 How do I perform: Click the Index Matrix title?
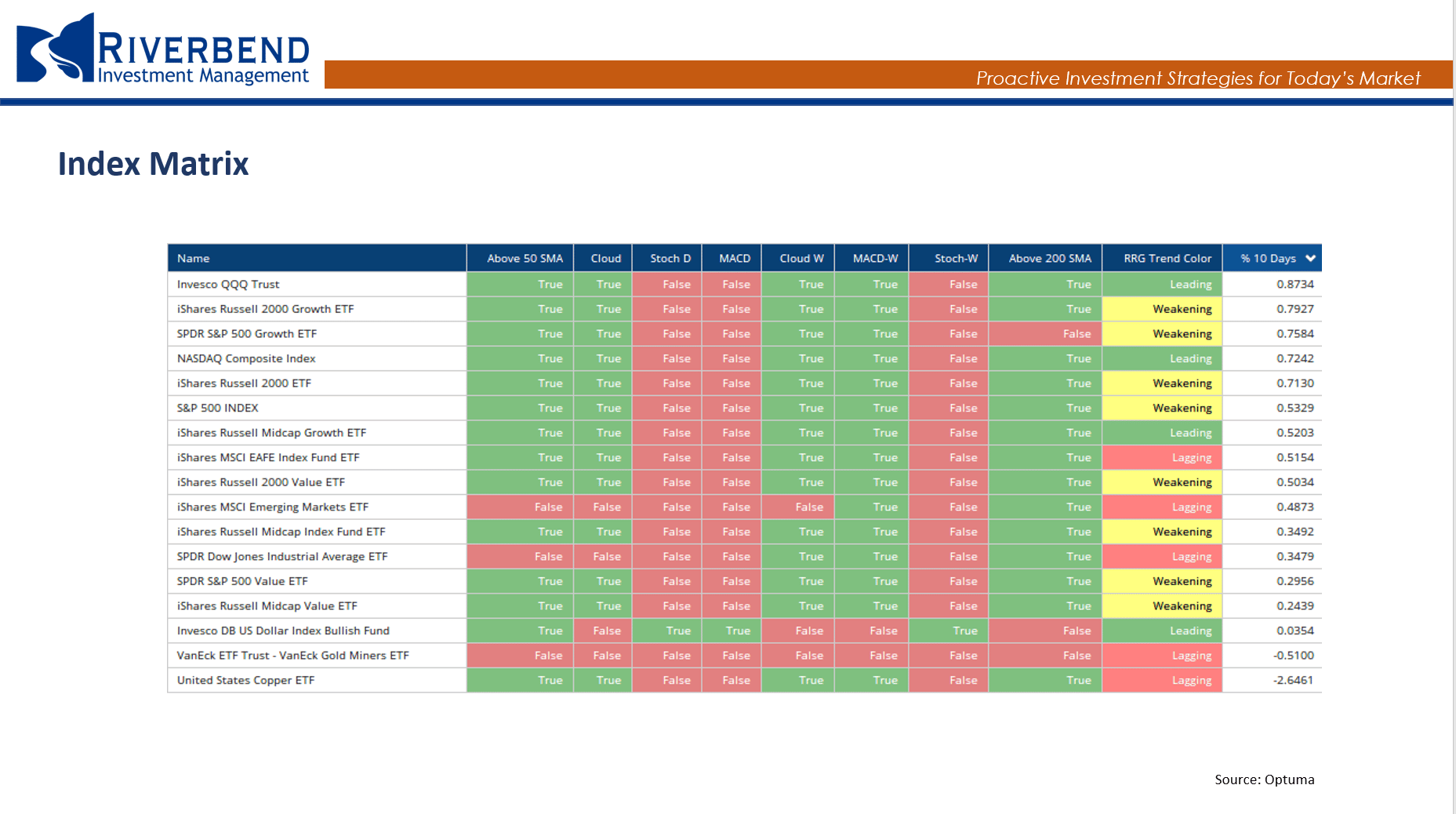tap(153, 164)
